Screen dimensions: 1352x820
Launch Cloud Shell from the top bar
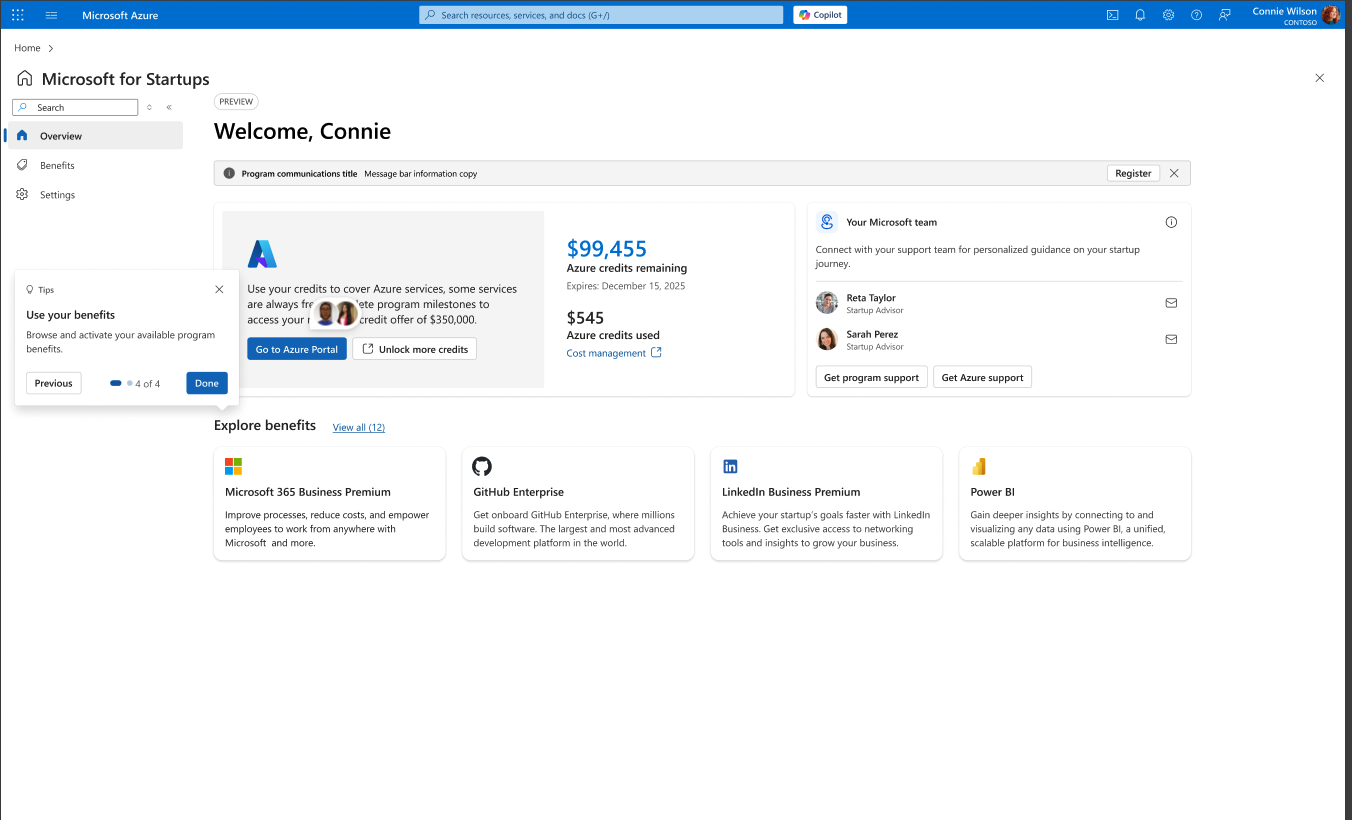1112,15
